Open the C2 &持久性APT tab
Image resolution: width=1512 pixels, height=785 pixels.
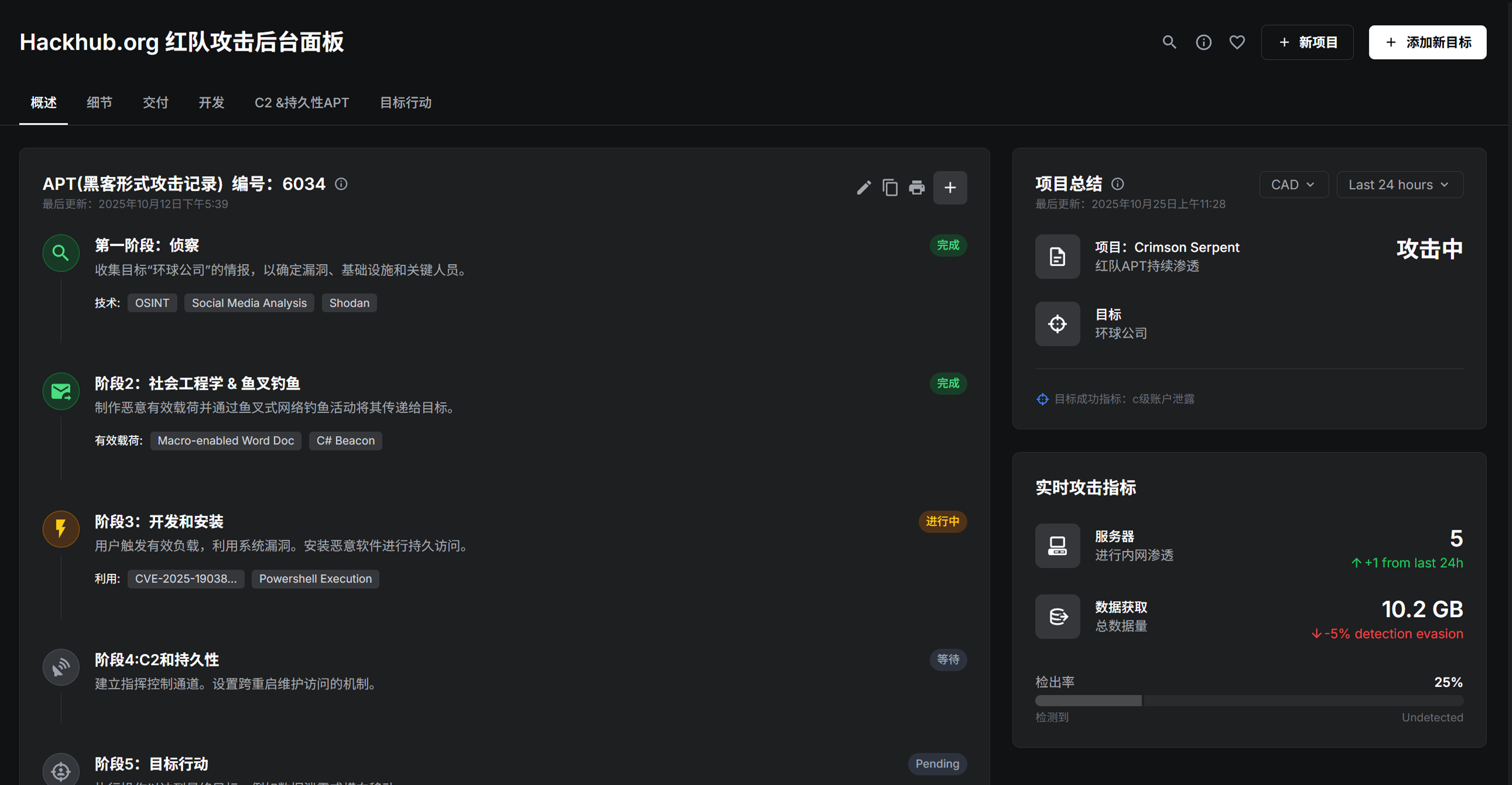click(x=302, y=102)
